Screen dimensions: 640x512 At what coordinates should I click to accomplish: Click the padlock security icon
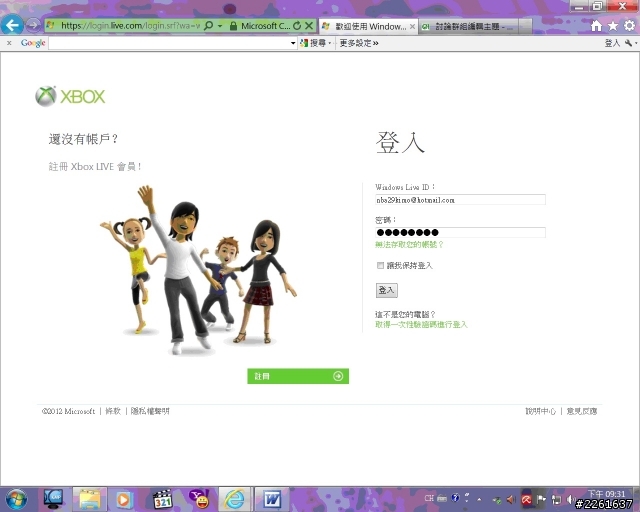click(233, 26)
